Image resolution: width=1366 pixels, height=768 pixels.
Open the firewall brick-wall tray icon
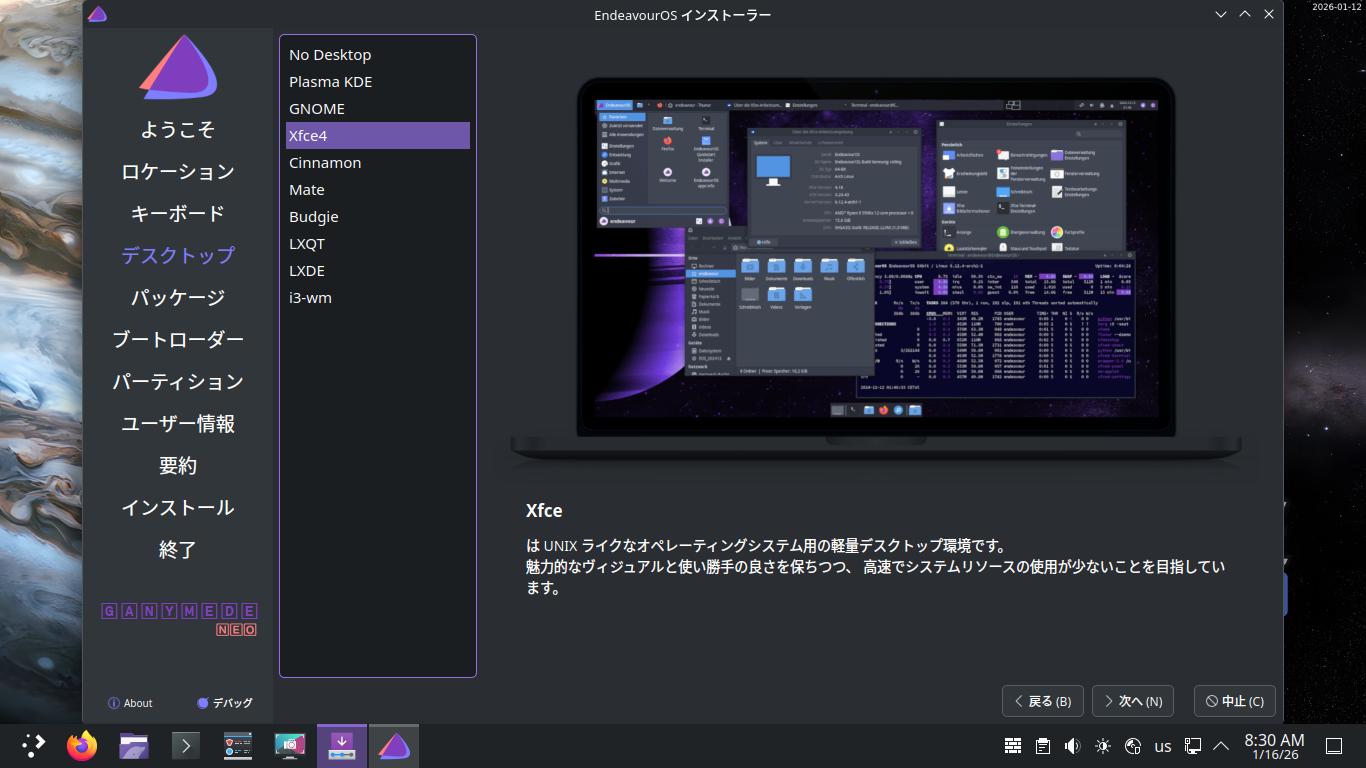tap(1013, 746)
